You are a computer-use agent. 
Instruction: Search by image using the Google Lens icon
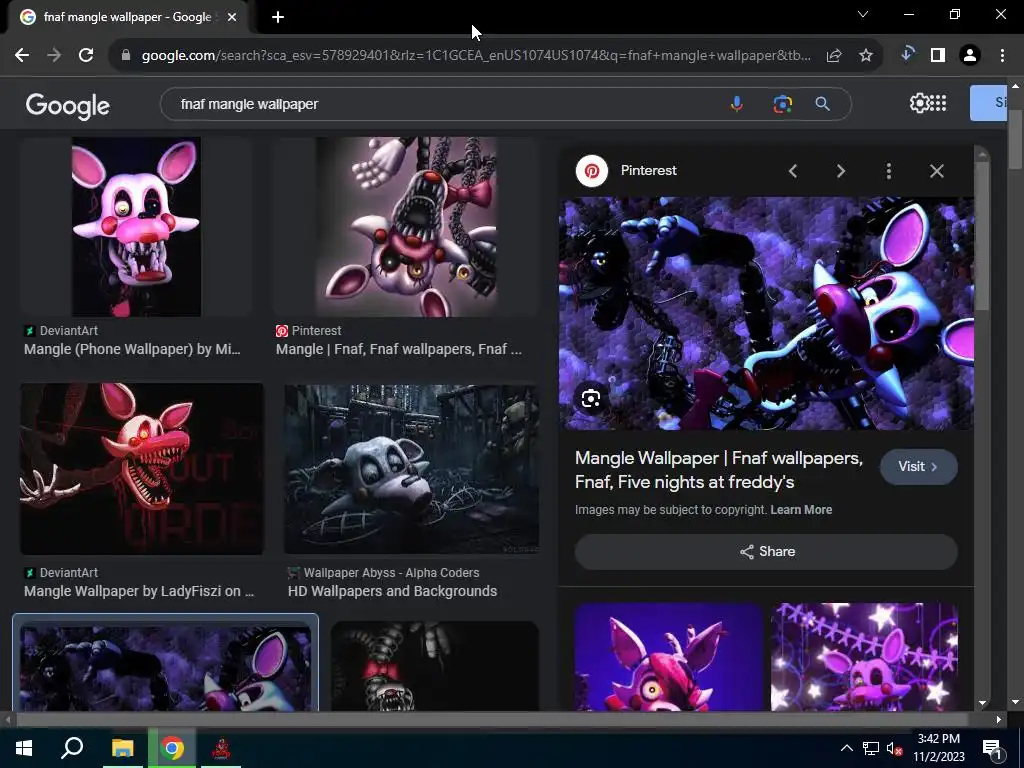(782, 104)
